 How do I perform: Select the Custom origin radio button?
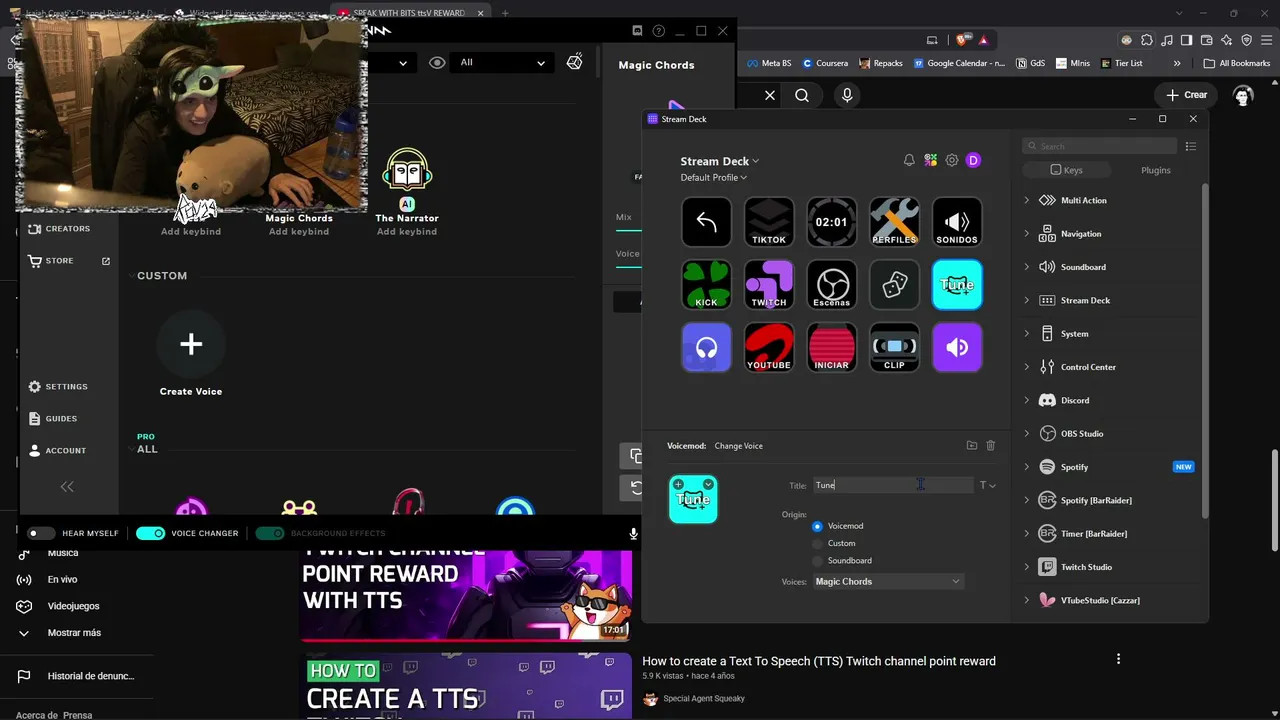coord(818,543)
